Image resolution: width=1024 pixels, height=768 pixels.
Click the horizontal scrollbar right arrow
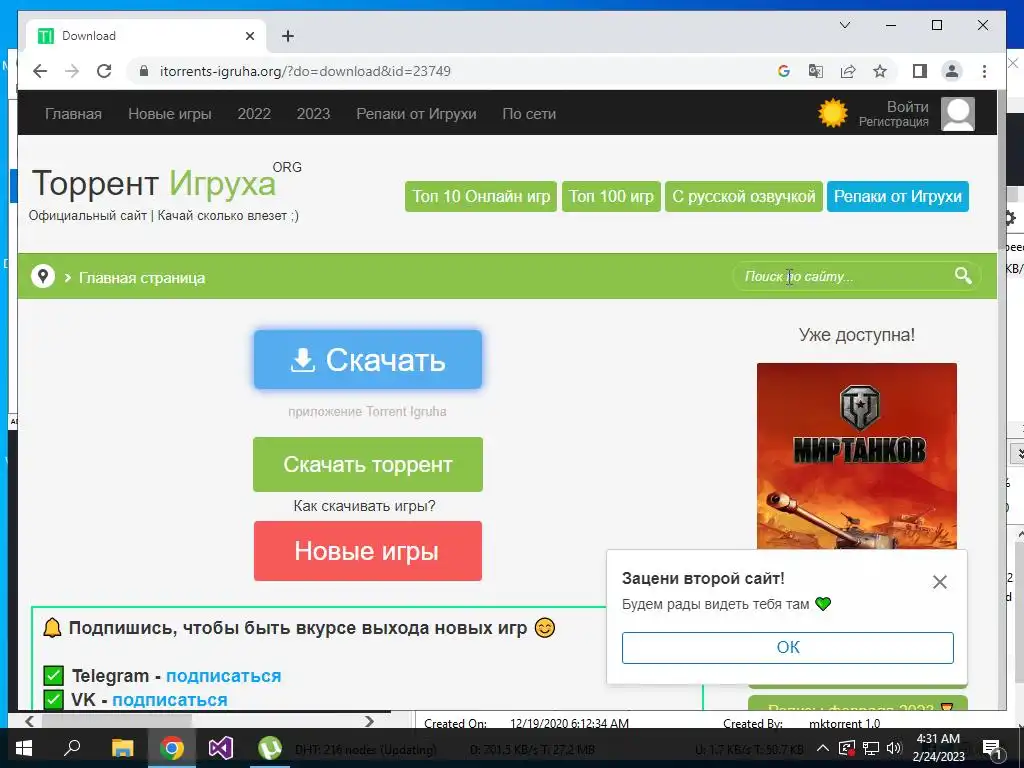(370, 721)
